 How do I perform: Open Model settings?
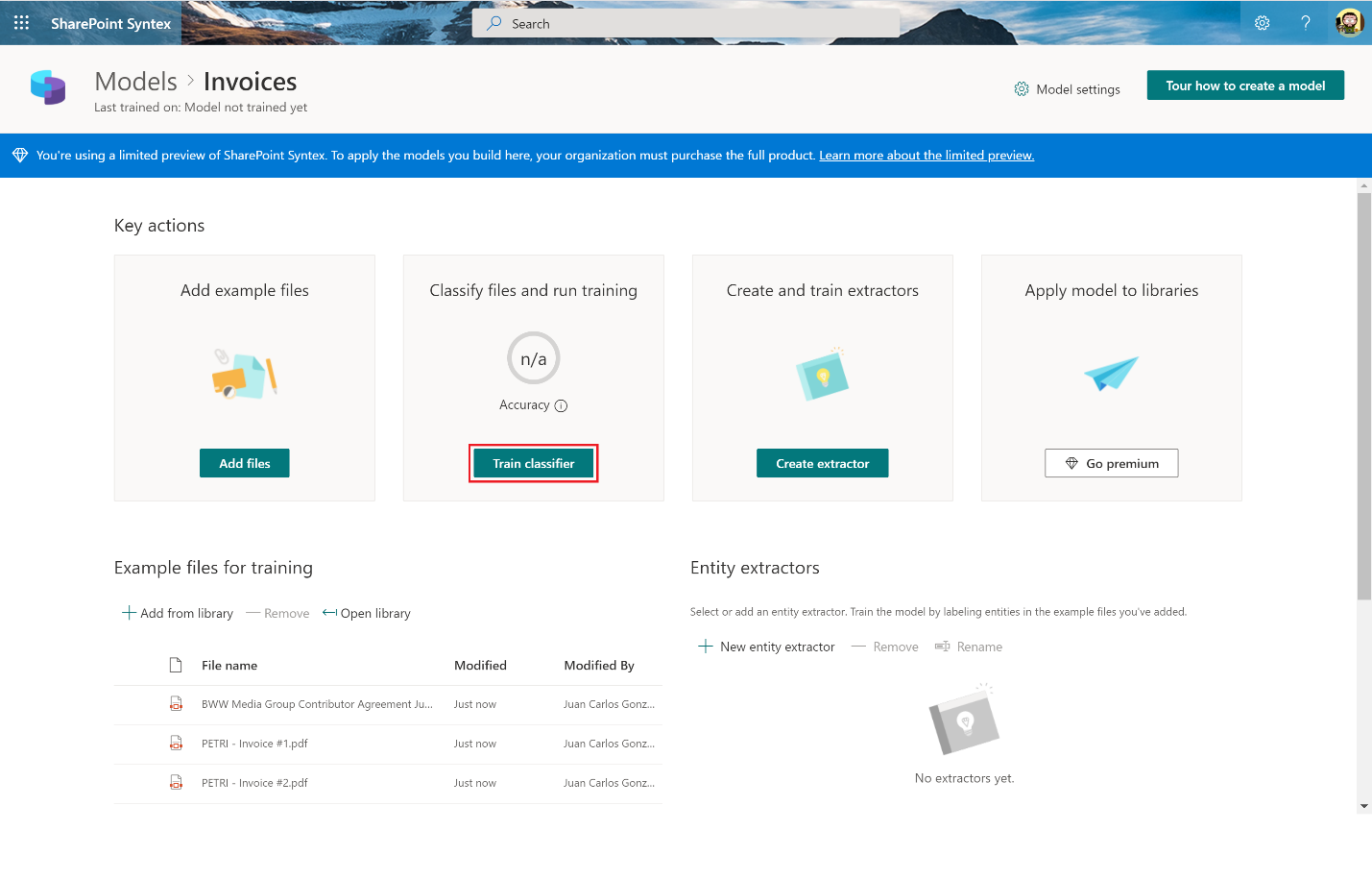point(1067,89)
